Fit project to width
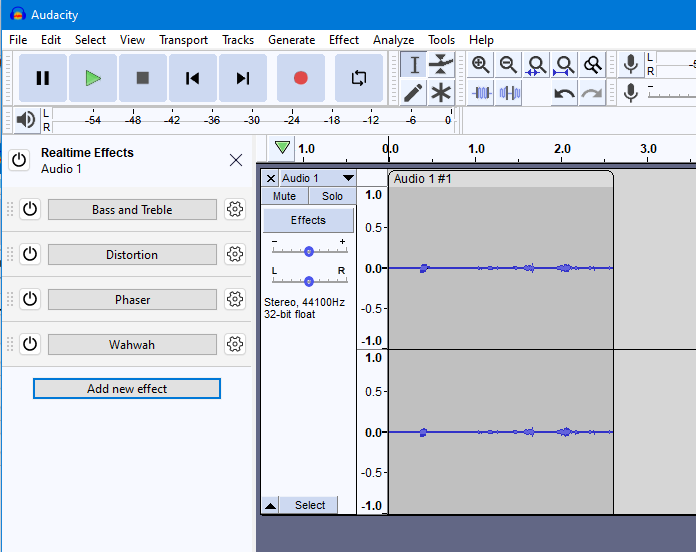The image size is (696, 552). (565, 65)
